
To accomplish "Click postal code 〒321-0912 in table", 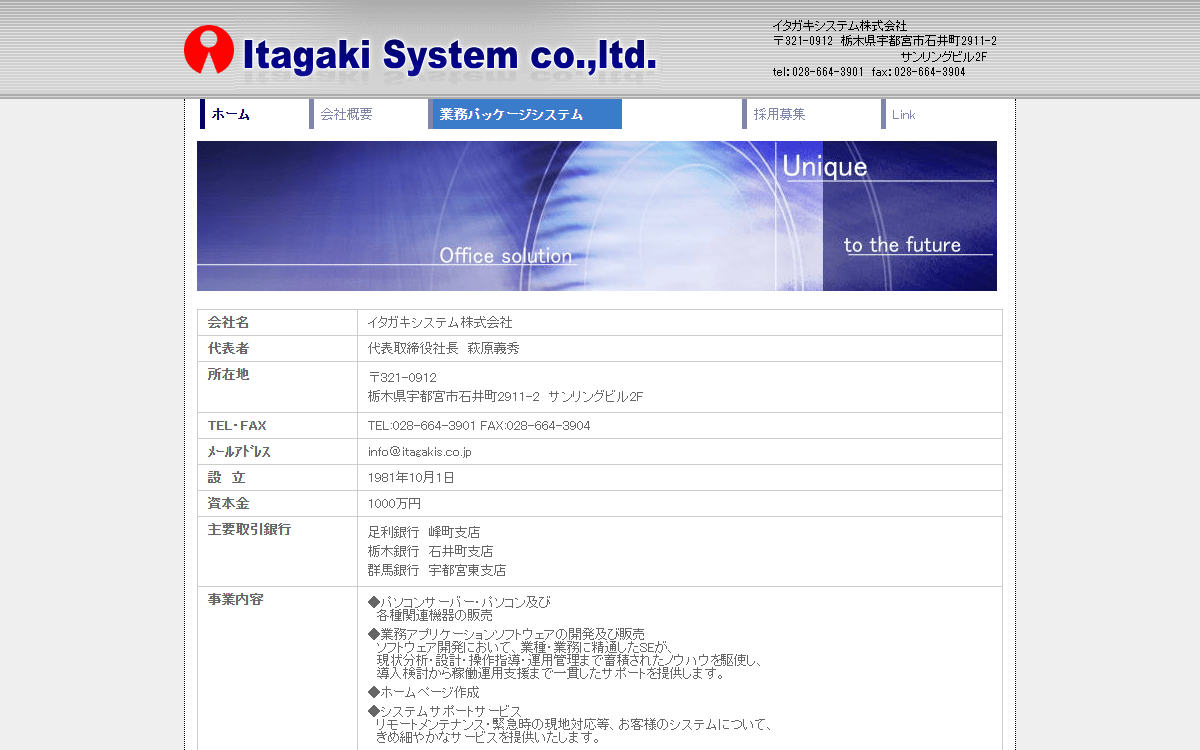I will (402, 377).
